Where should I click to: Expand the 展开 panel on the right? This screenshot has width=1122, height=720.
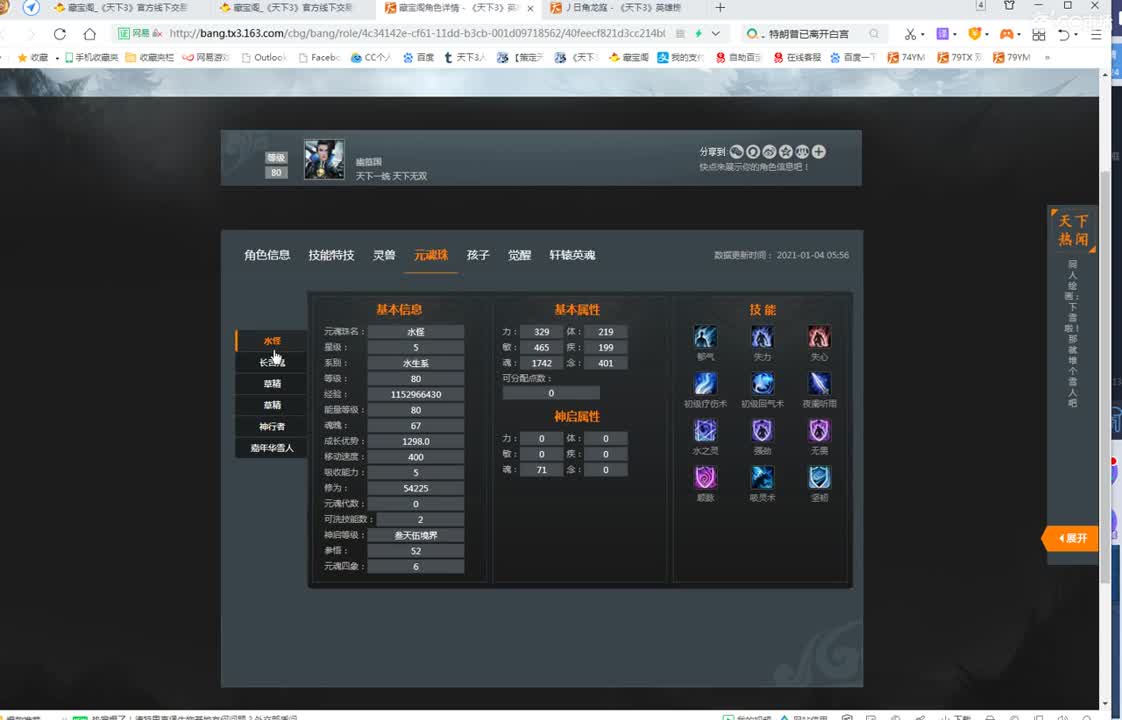tap(1070, 538)
